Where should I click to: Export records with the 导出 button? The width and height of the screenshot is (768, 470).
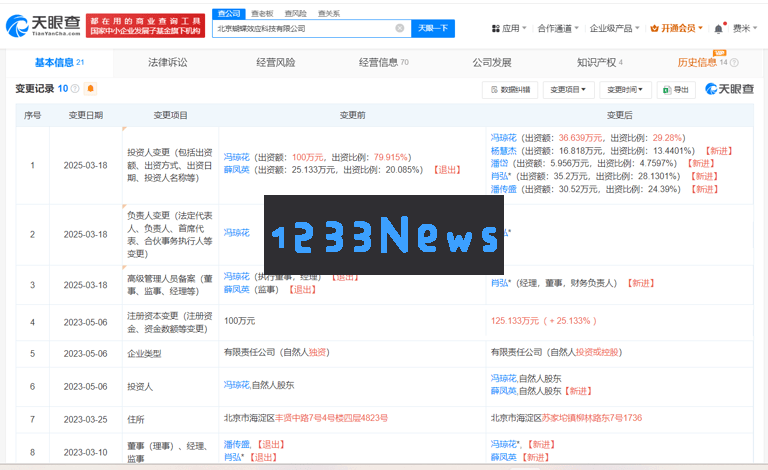pyautogui.click(x=676, y=90)
